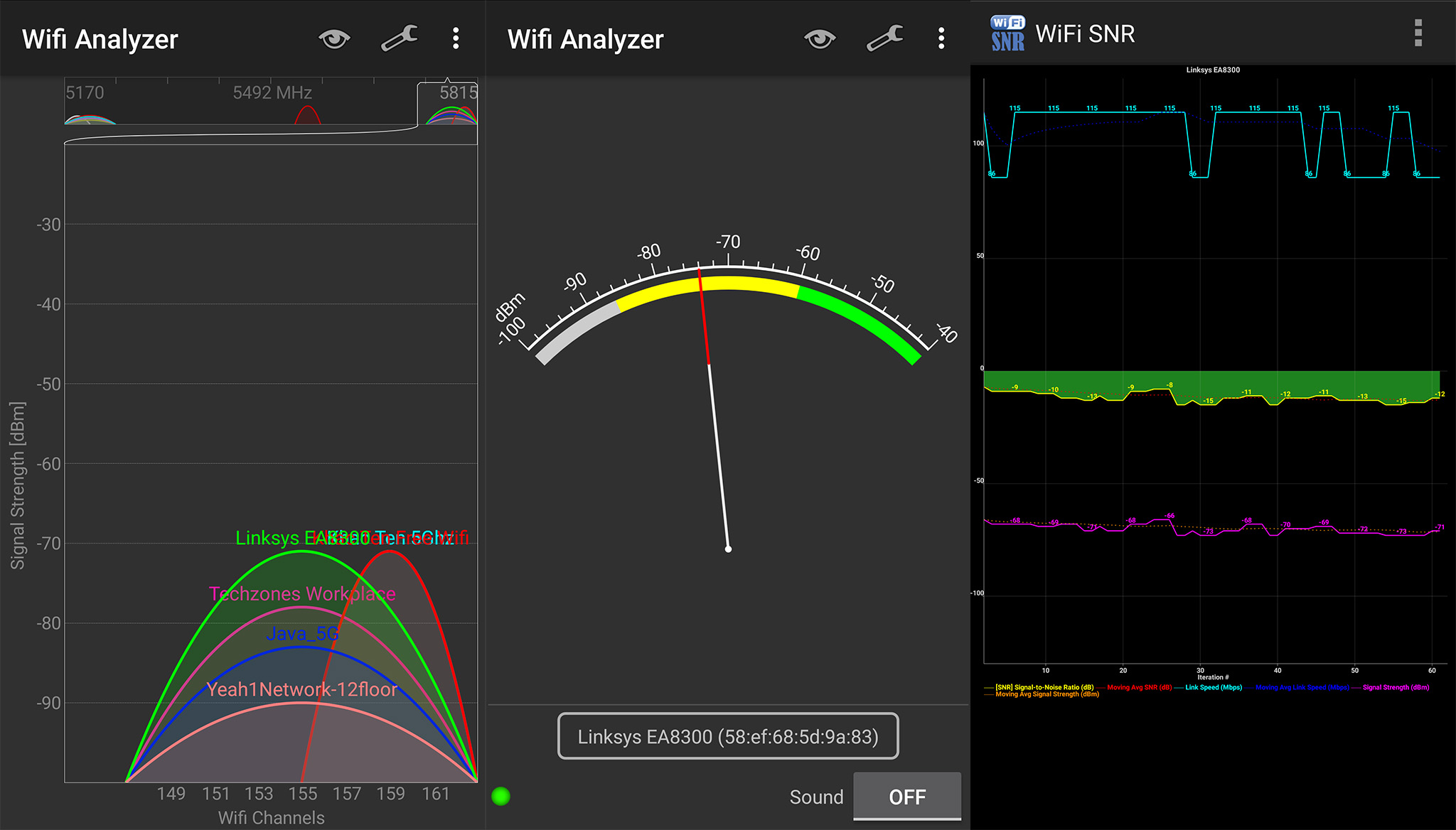Tap the Wifi Channels axis label
This screenshot has width=1456, height=830.
tap(271, 817)
